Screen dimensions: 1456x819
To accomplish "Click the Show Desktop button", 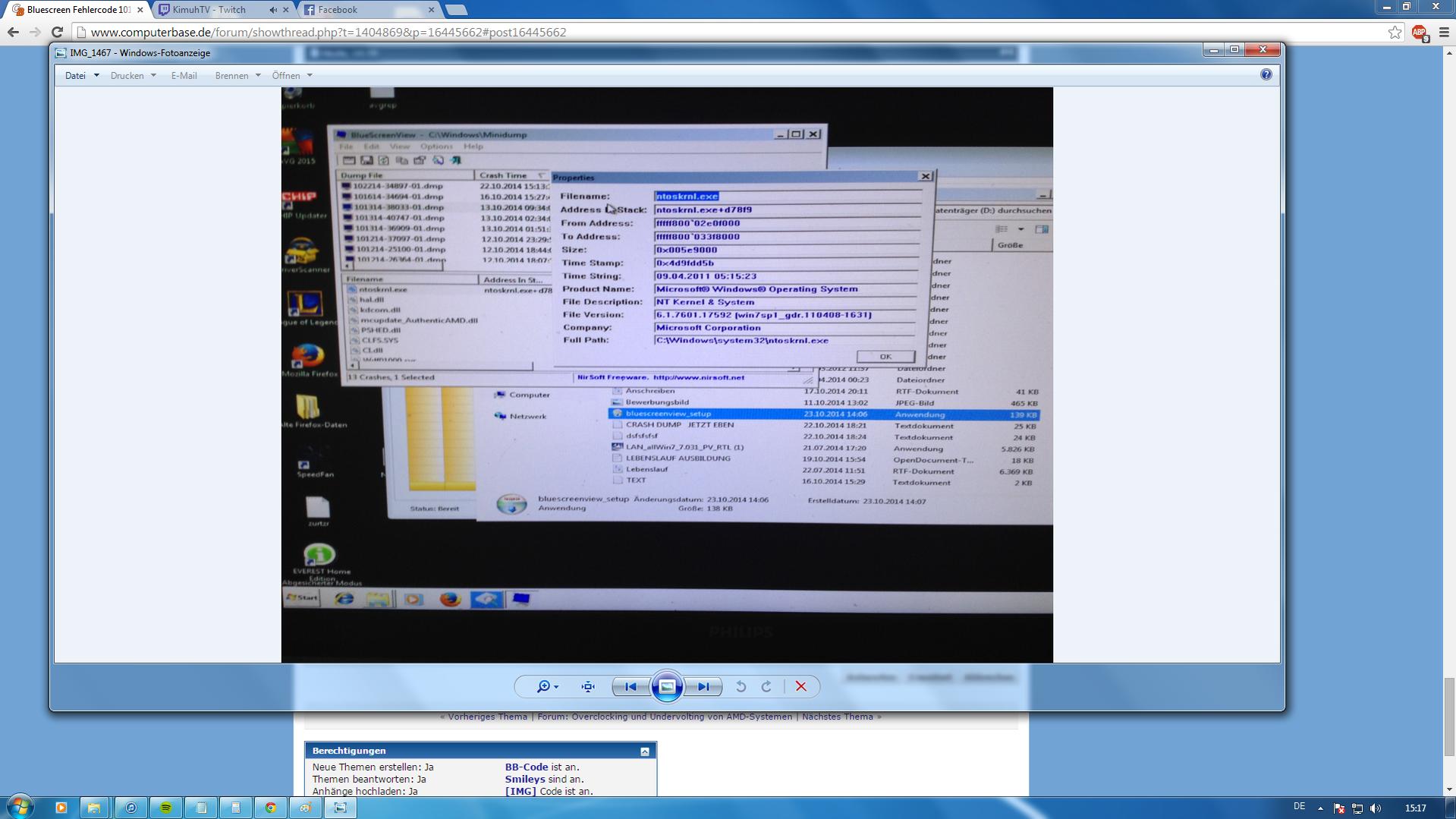I will click(x=1450, y=808).
